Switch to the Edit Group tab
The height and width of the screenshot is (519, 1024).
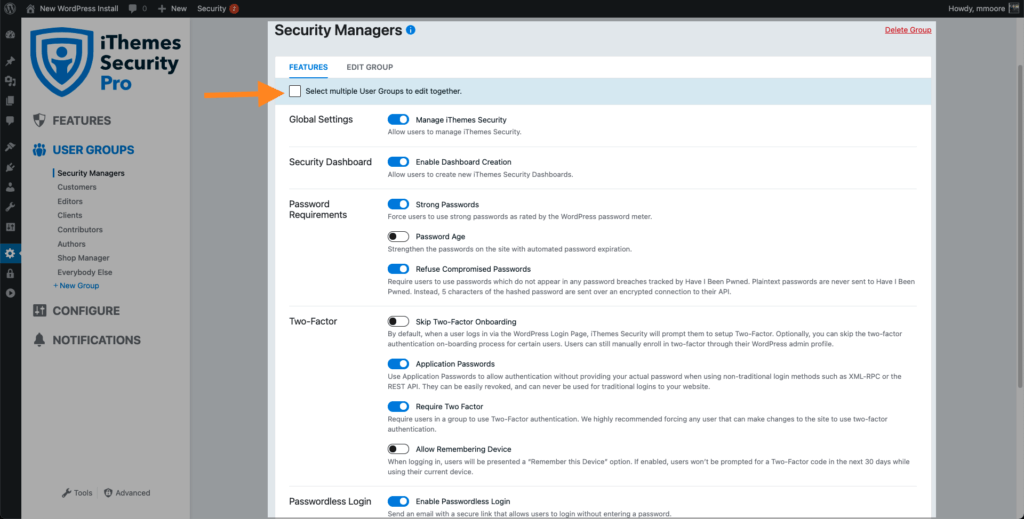click(x=370, y=67)
